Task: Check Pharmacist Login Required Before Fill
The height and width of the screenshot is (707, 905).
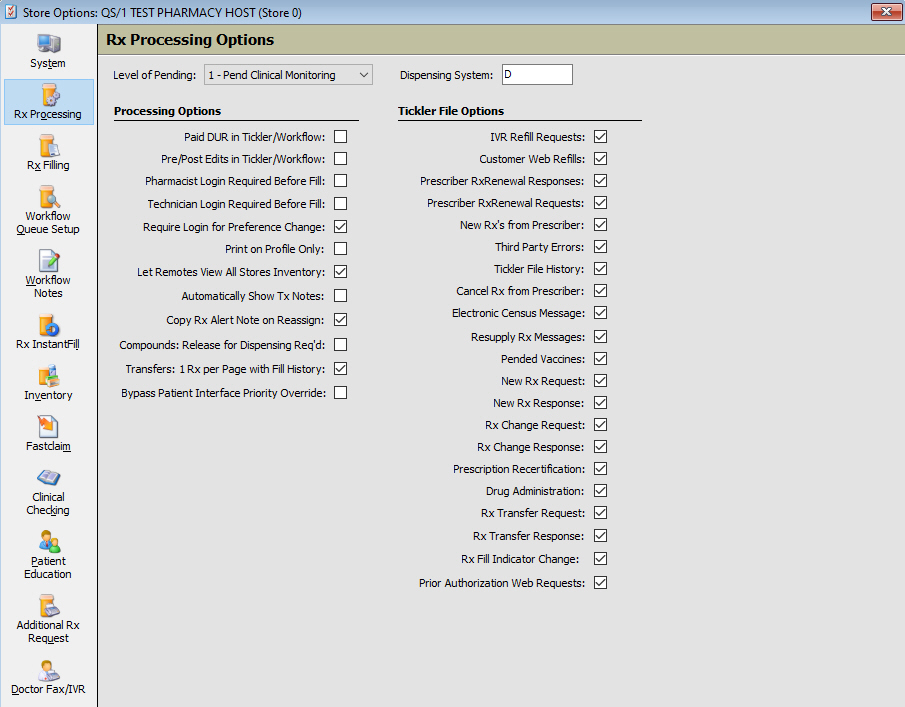Action: pos(341,181)
